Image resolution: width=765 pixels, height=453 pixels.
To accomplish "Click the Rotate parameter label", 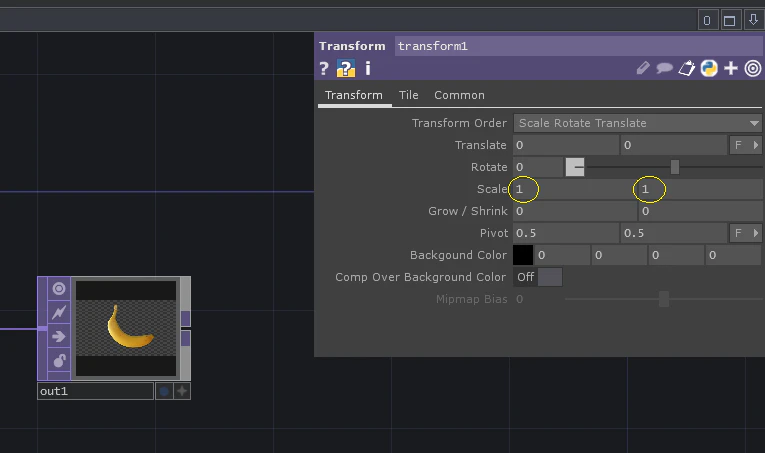I will [x=489, y=167].
